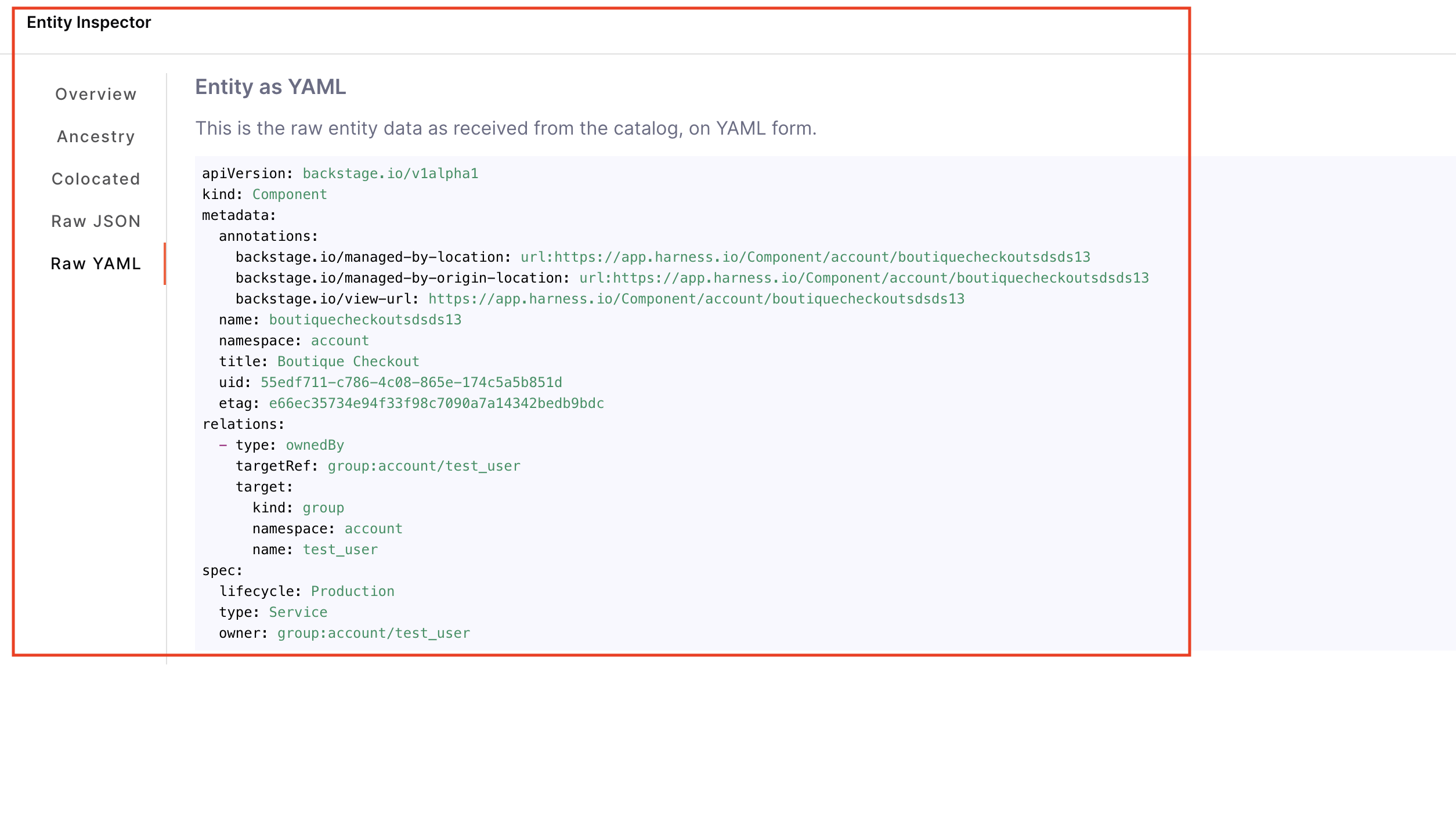Click the Component kind value
Screen dimensions: 1456x831
[289, 194]
